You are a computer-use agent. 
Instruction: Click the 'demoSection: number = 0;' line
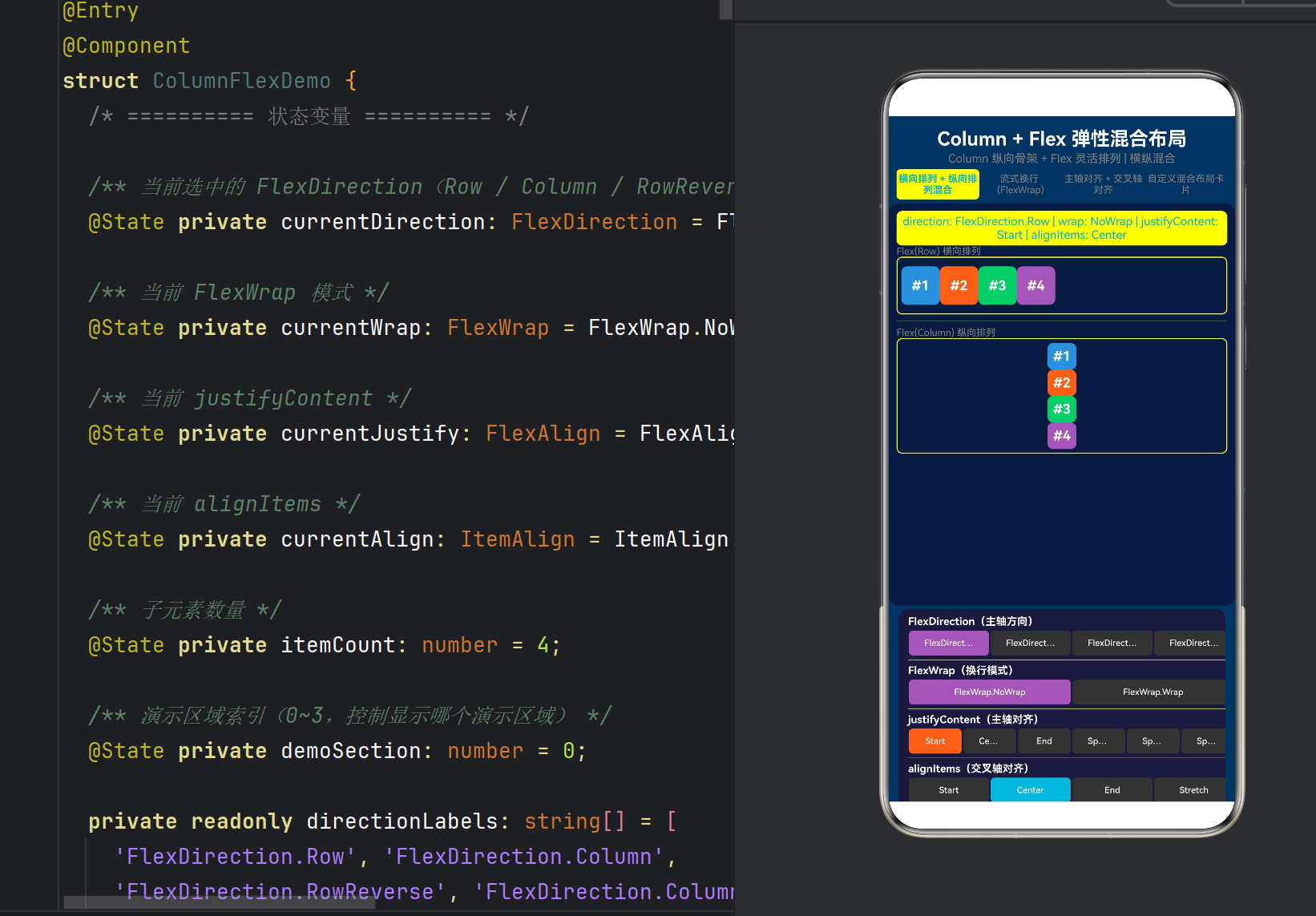[337, 751]
